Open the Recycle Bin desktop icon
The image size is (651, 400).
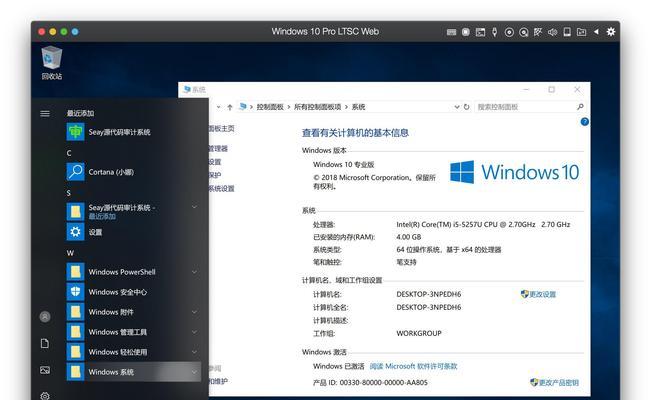(x=51, y=63)
